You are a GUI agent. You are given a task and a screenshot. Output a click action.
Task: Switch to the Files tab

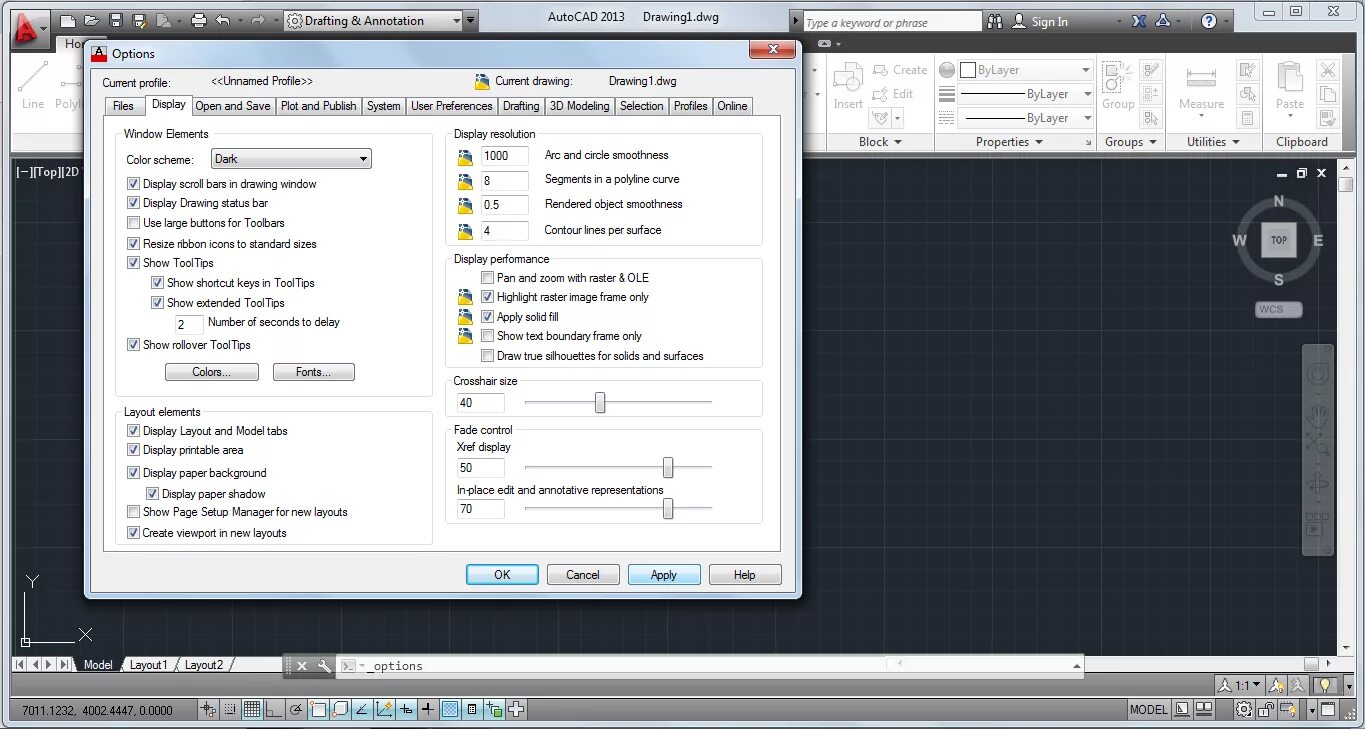123,106
